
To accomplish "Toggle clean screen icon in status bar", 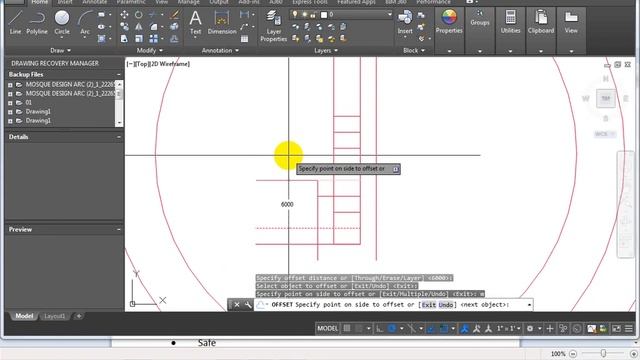I will [616, 328].
